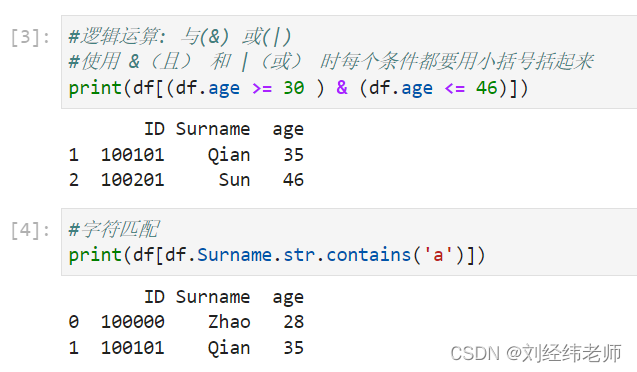637x372 pixels.
Task: Click the age value 28
Action: point(293,322)
